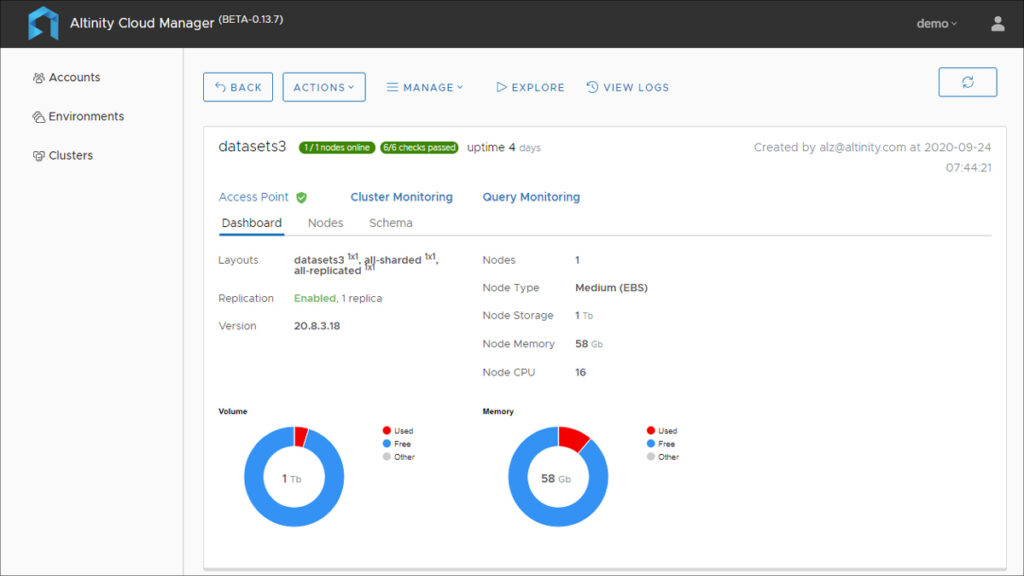
Task: Click the Medium (EBS) node type value
Action: 611,288
